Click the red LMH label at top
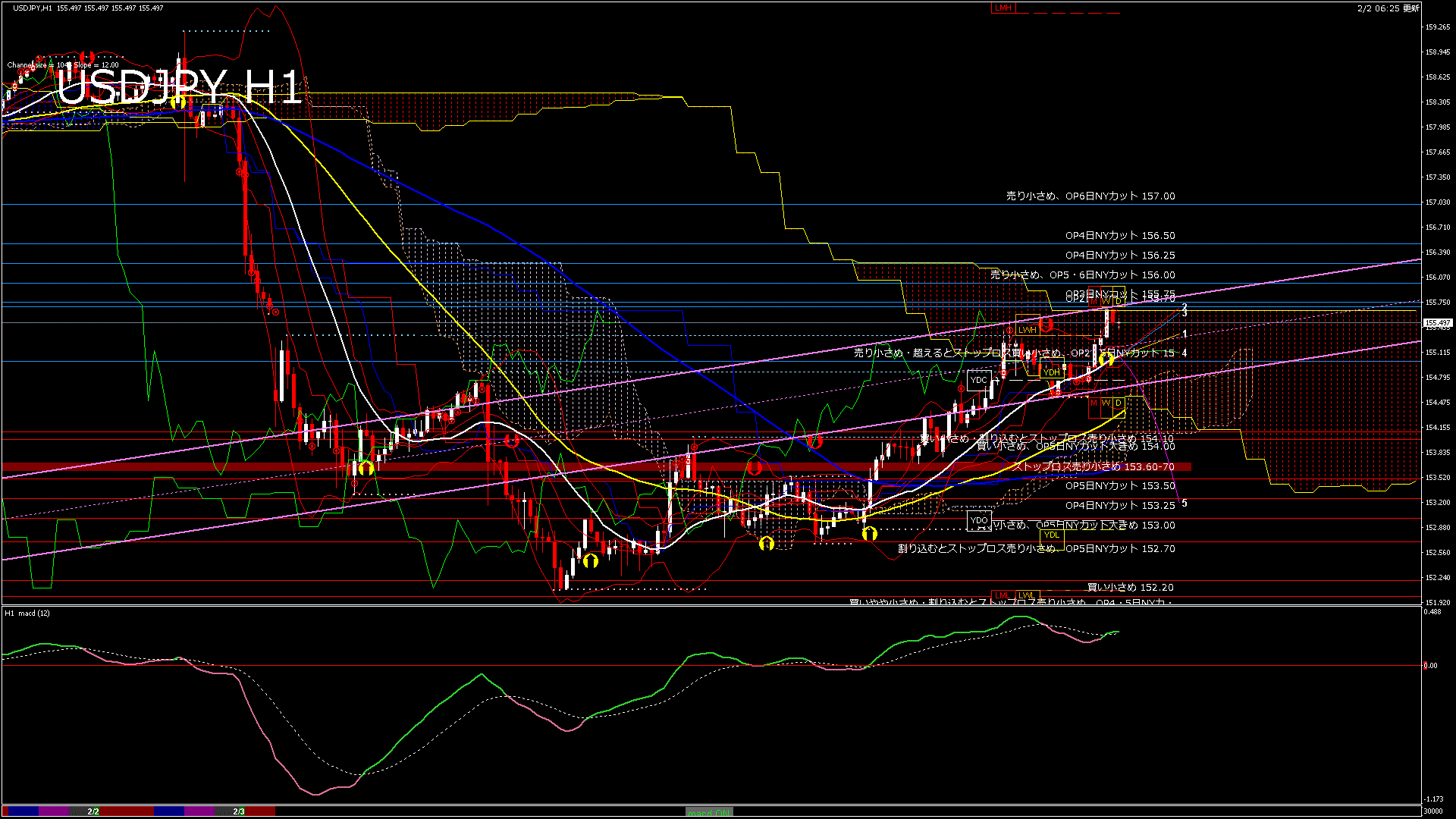 click(1003, 8)
